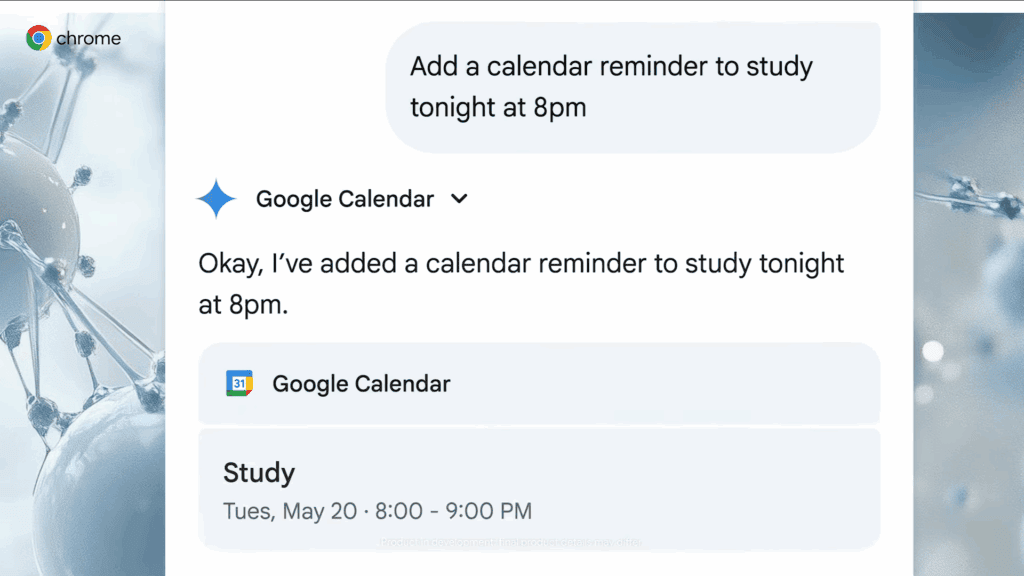Click the Google Calendar label beside sparkle
The height and width of the screenshot is (576, 1024).
(x=344, y=199)
